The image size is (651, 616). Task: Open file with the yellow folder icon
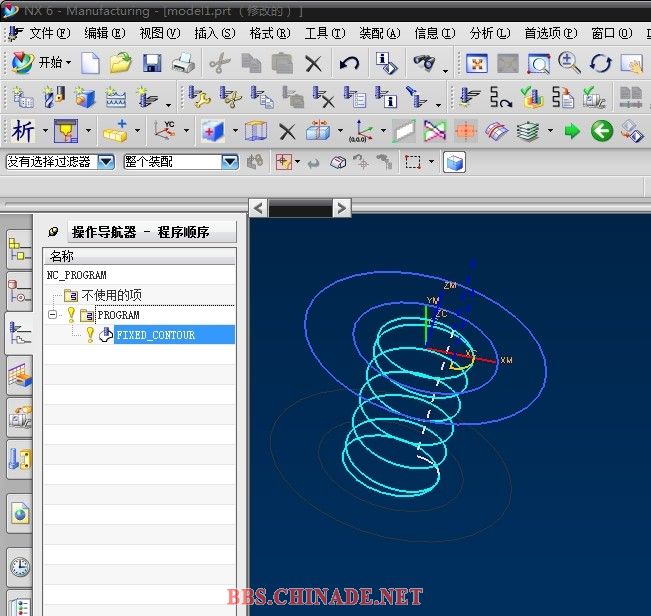point(121,64)
